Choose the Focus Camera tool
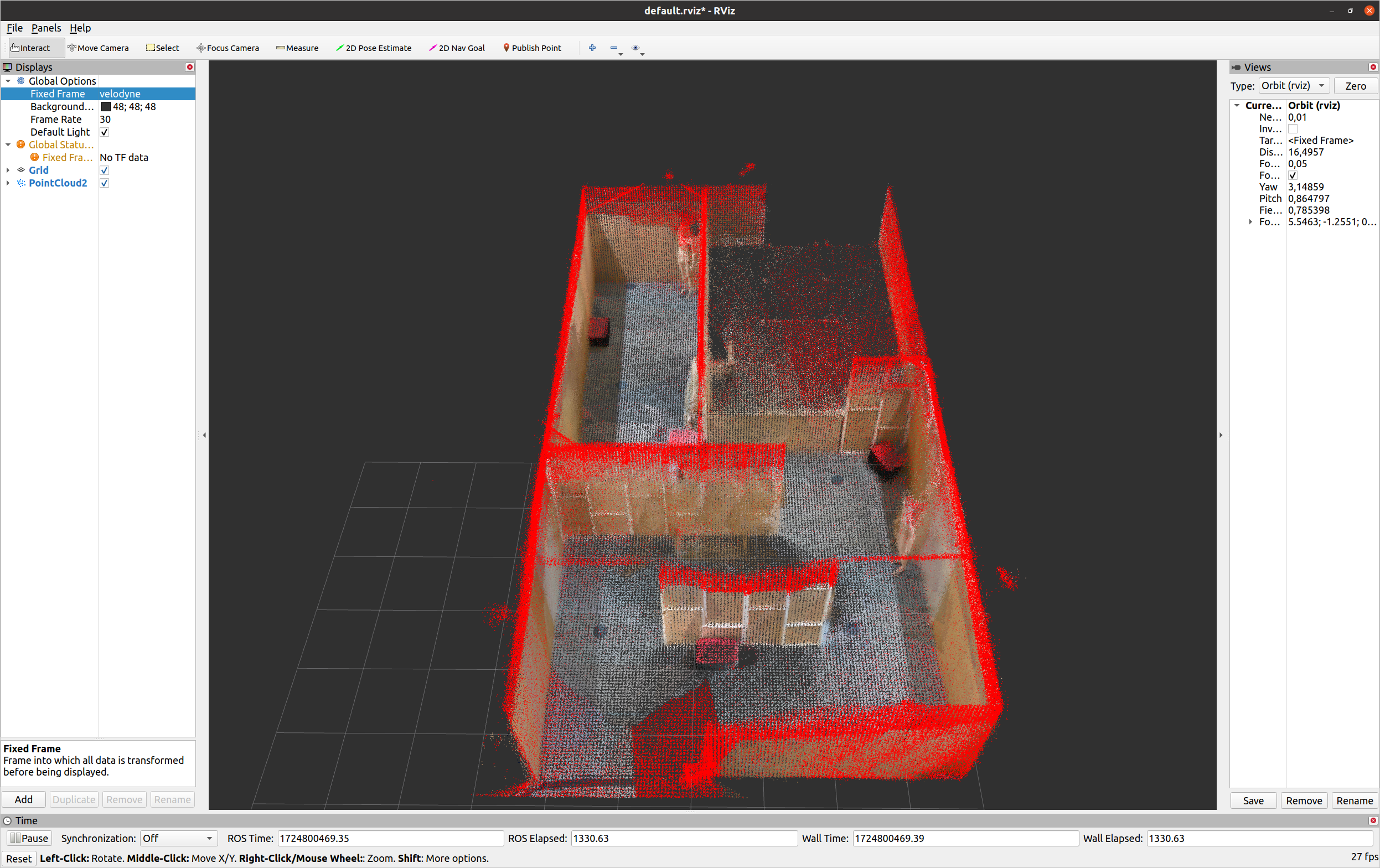The width and height of the screenshot is (1380, 868). (x=228, y=48)
